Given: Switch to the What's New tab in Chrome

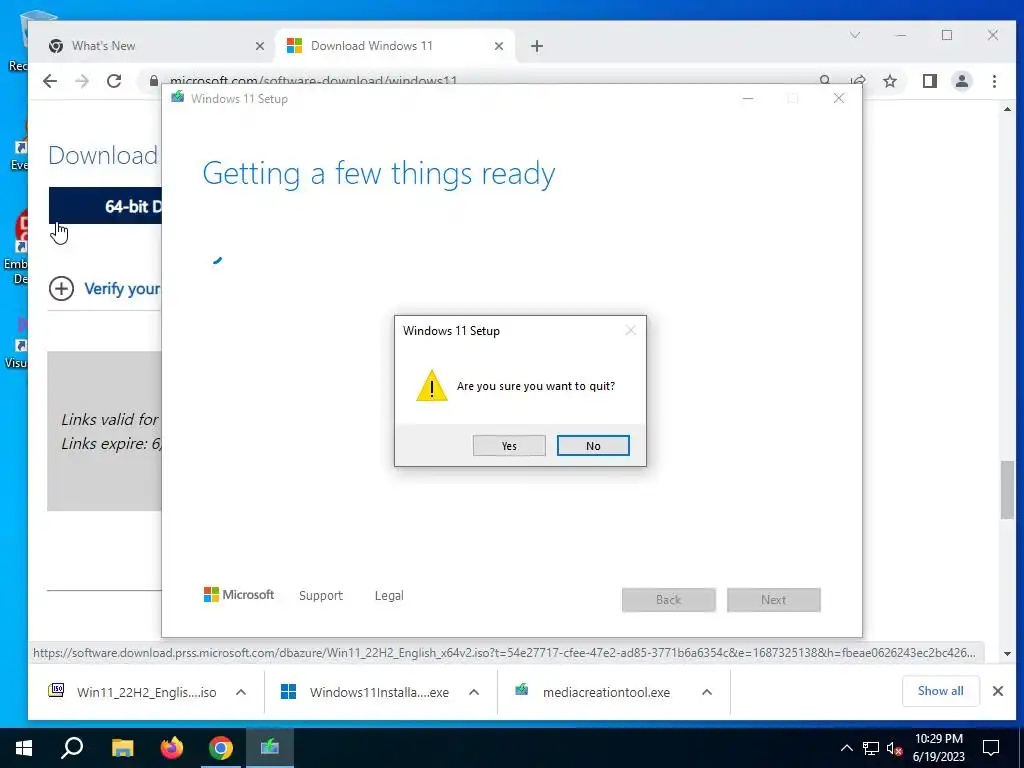Looking at the screenshot, I should 148,46.
